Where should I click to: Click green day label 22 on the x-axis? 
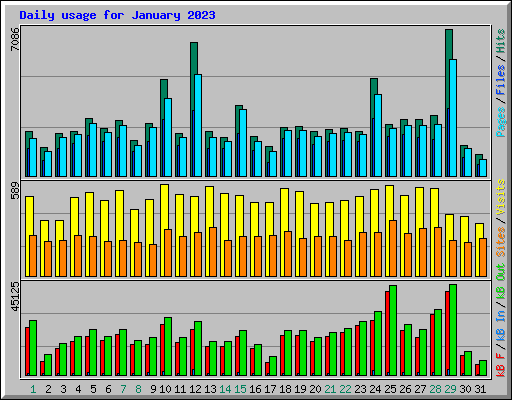click(345, 389)
